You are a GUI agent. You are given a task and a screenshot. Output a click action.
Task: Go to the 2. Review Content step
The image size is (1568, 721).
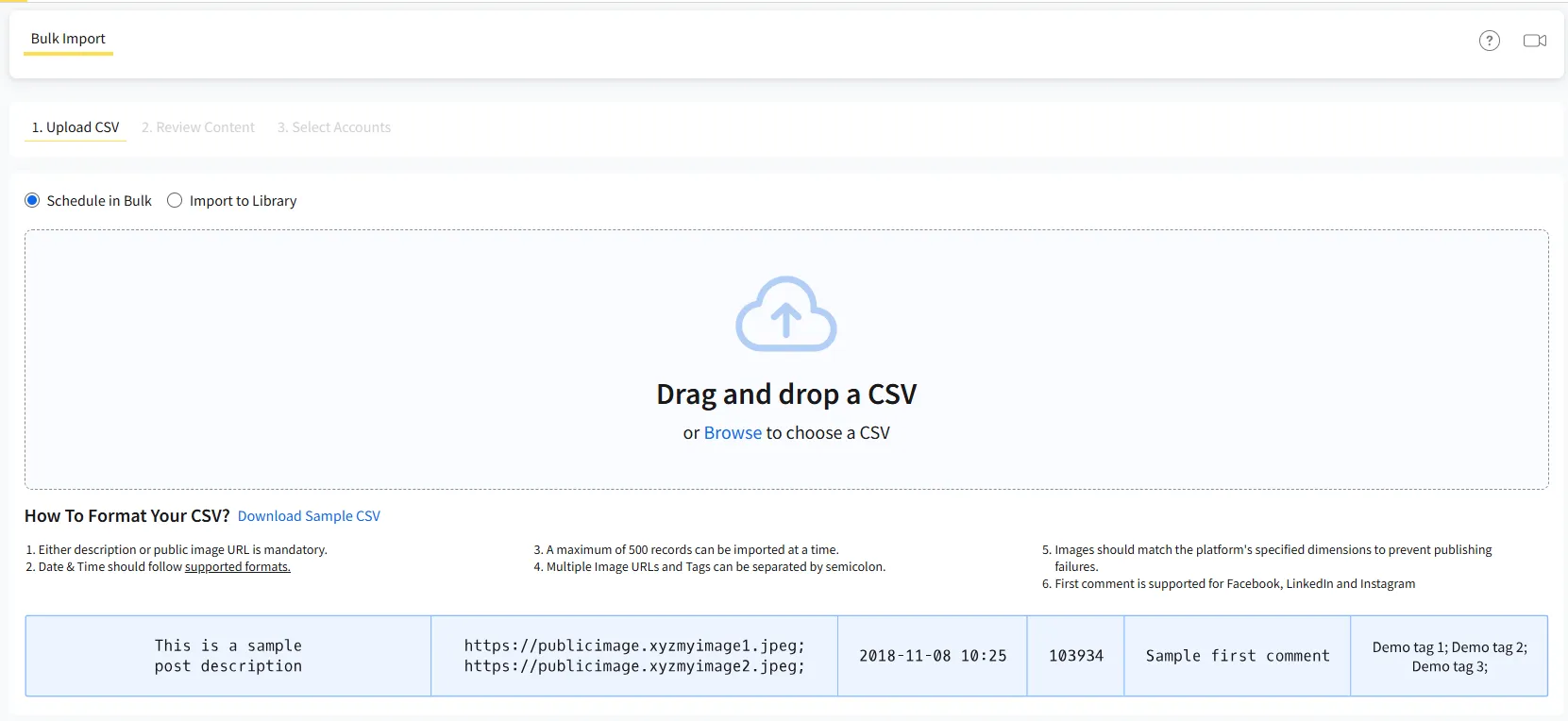198,127
